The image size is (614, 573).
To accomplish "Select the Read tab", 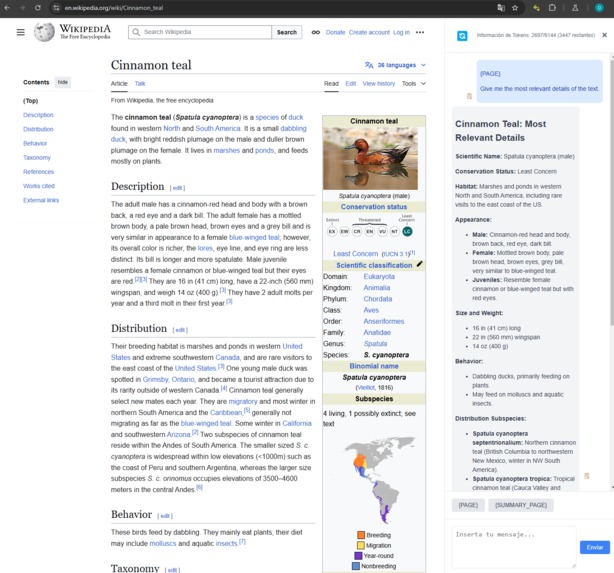I will click(x=331, y=83).
